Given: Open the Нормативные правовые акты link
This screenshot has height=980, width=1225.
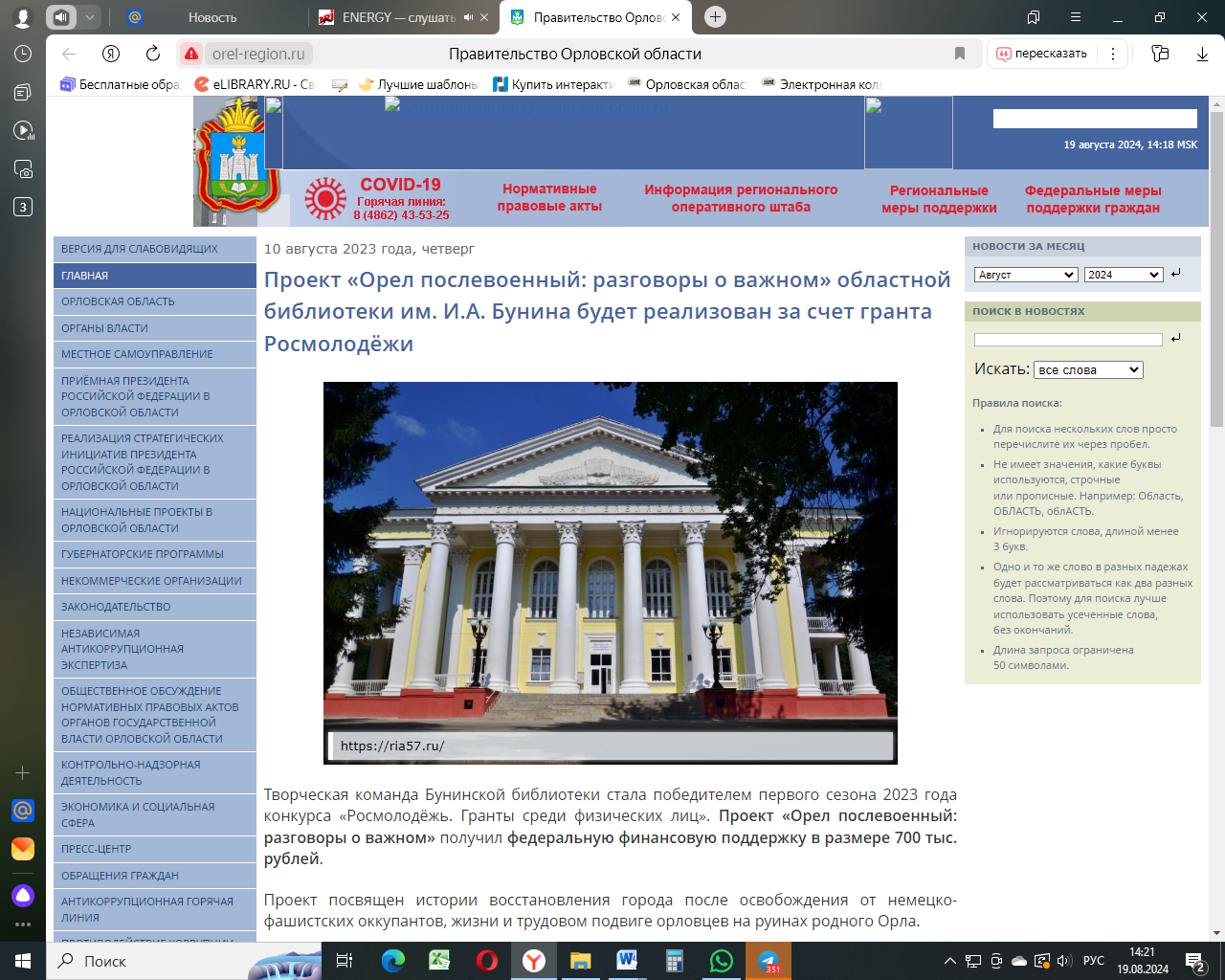Looking at the screenshot, I should point(549,198).
